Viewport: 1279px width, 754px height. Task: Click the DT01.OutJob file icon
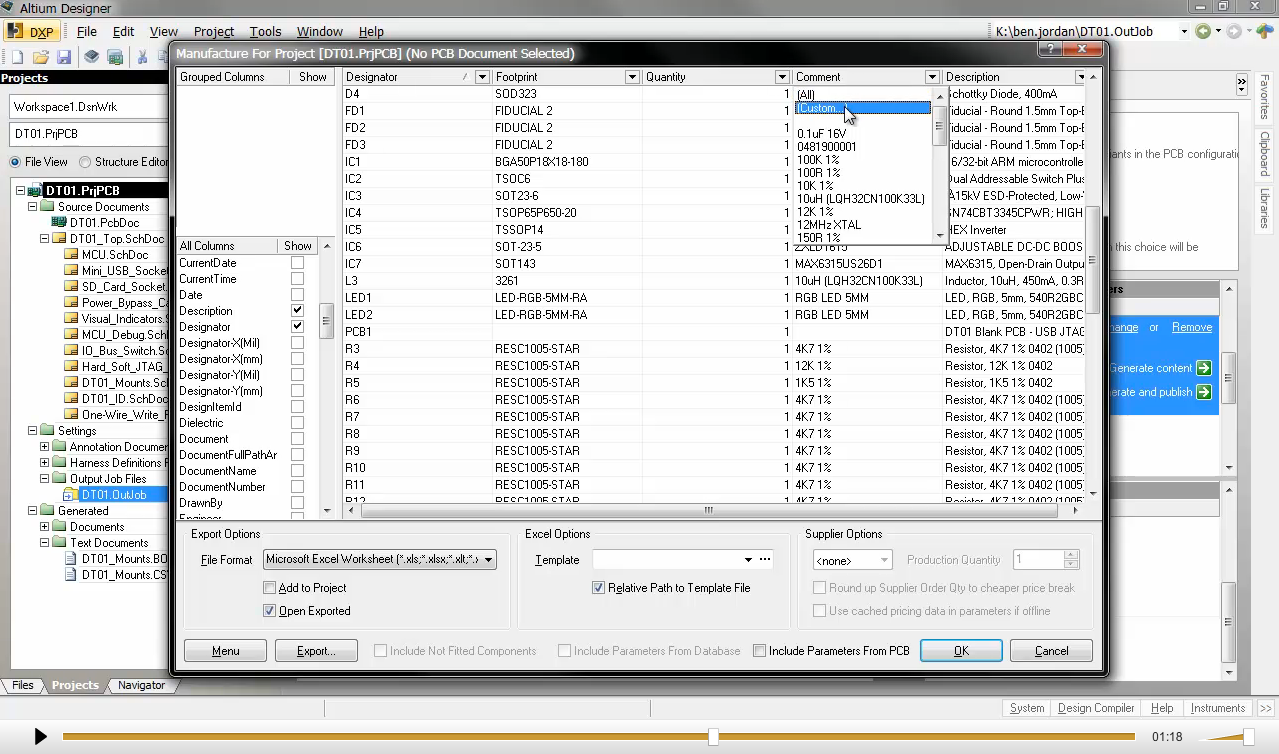71,495
